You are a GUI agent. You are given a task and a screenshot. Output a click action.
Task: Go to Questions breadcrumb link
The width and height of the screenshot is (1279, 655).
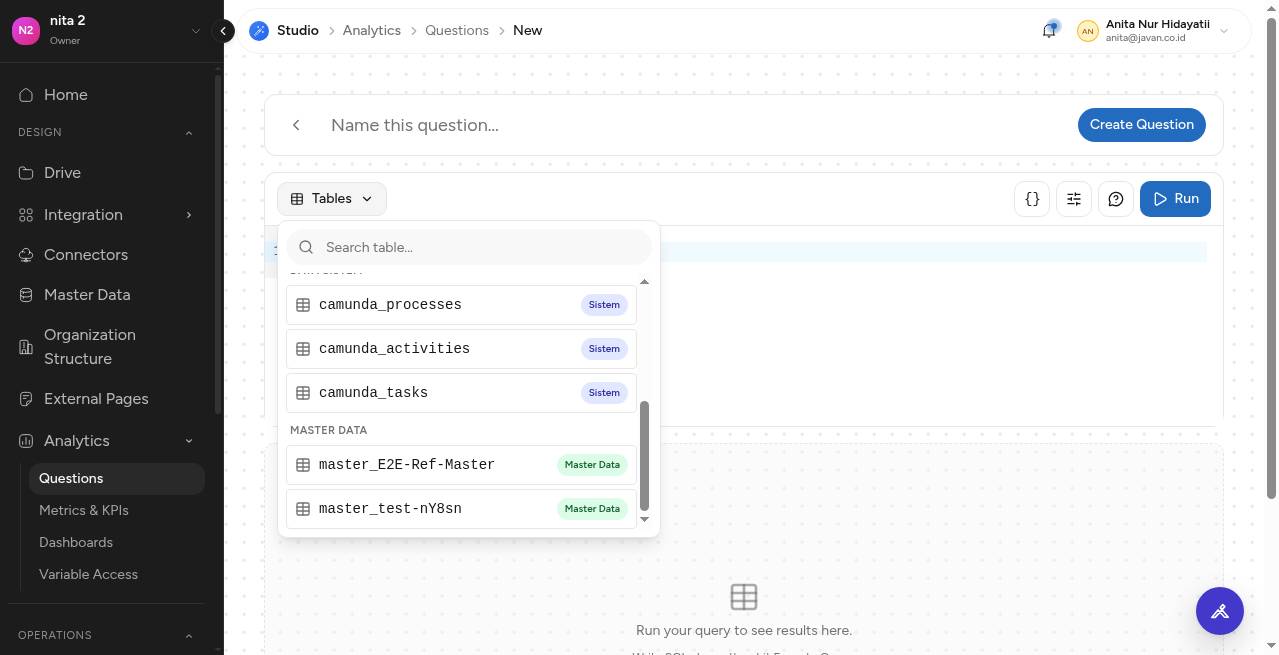coord(457,31)
